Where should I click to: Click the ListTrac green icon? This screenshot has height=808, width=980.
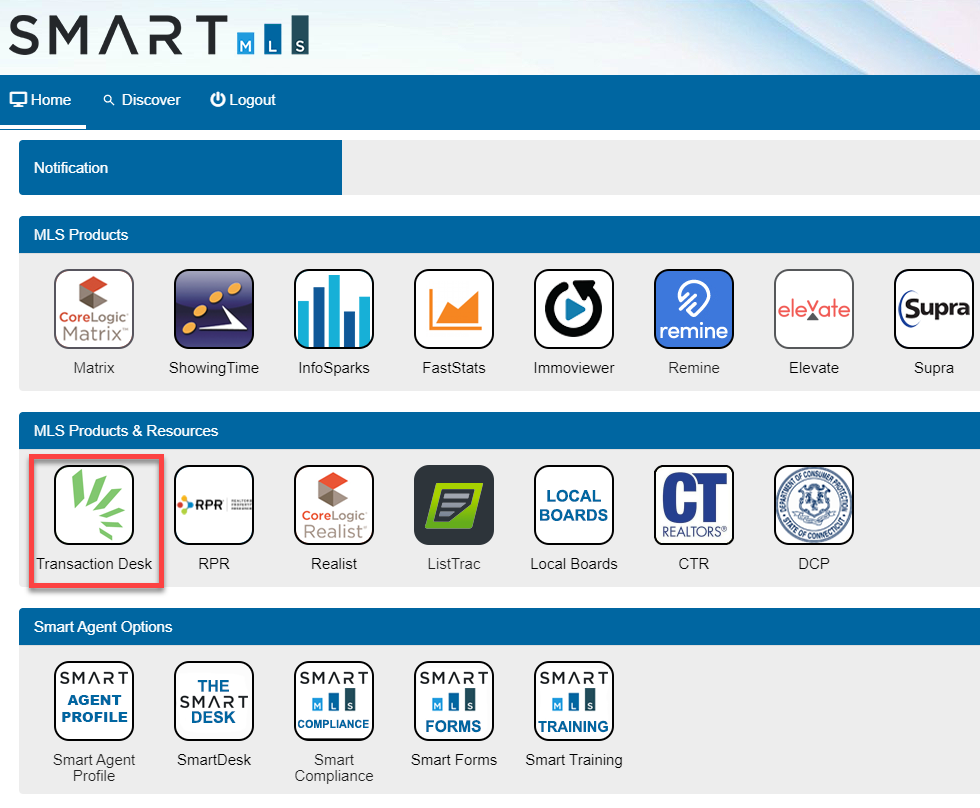(x=454, y=505)
